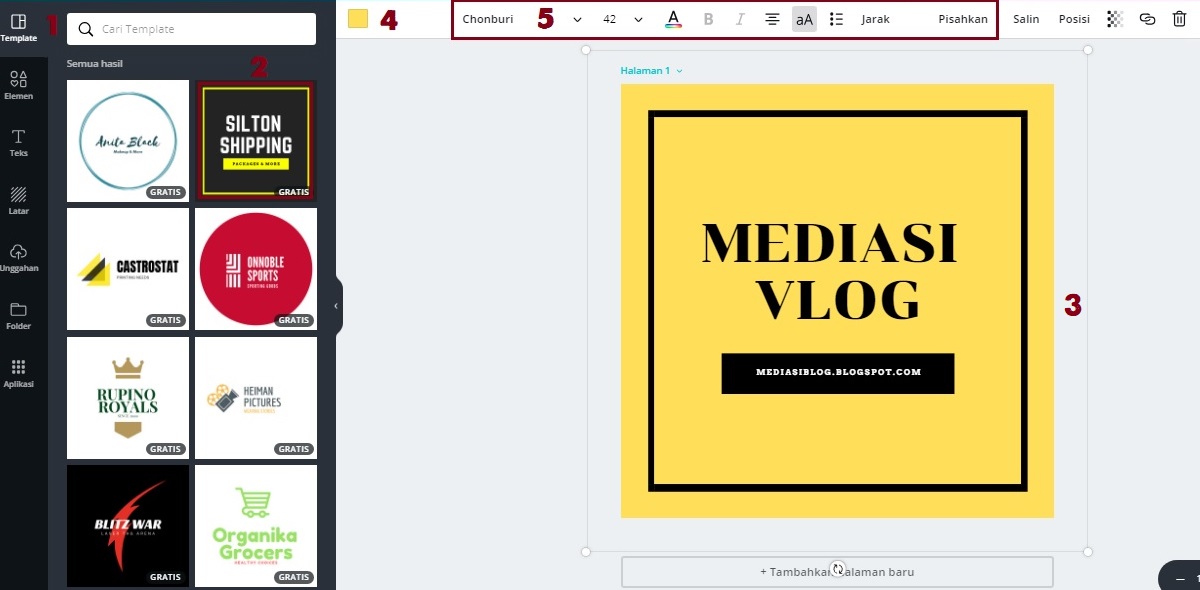Toggle italic formatting on the text

point(739,18)
